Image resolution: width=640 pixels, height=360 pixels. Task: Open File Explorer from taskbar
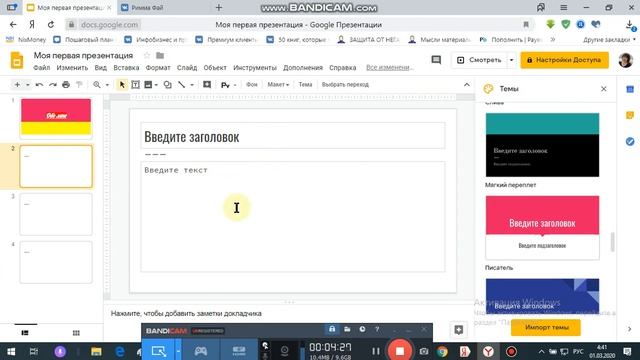point(96,351)
